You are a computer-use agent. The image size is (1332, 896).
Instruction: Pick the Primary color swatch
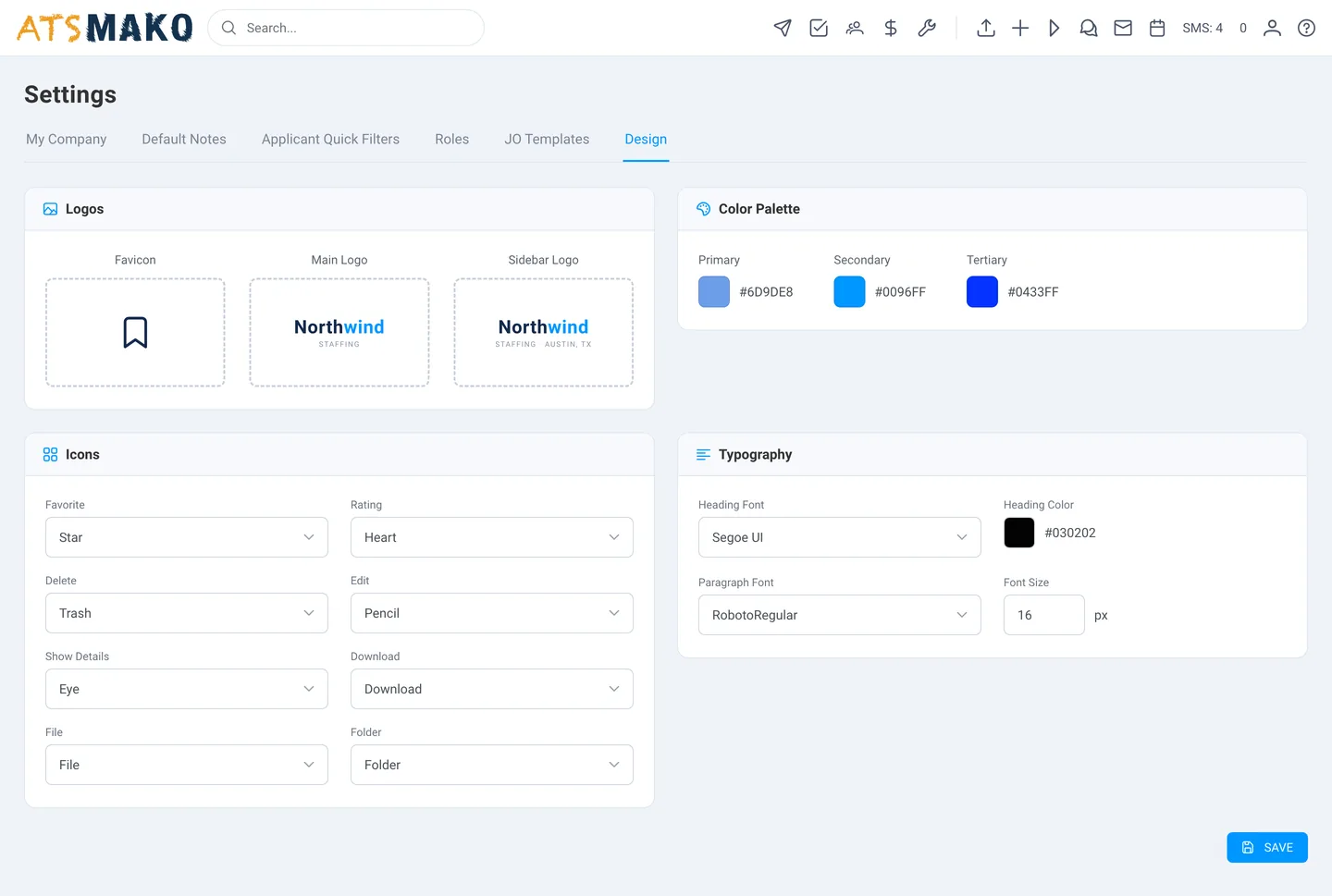click(714, 291)
